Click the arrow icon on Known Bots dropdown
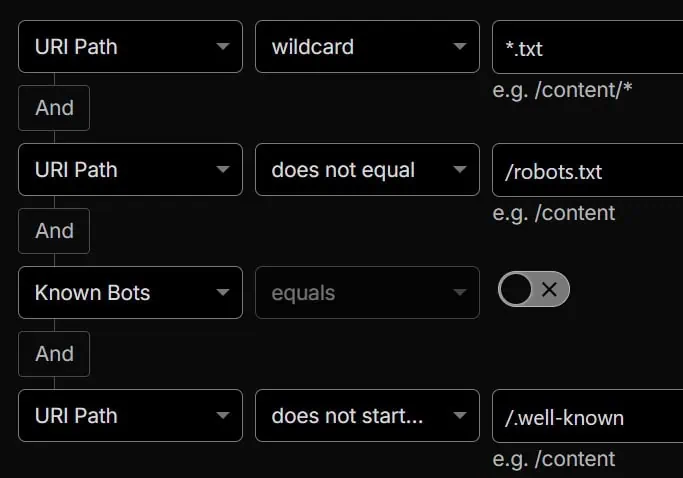The height and width of the screenshot is (478, 683). pos(222,293)
